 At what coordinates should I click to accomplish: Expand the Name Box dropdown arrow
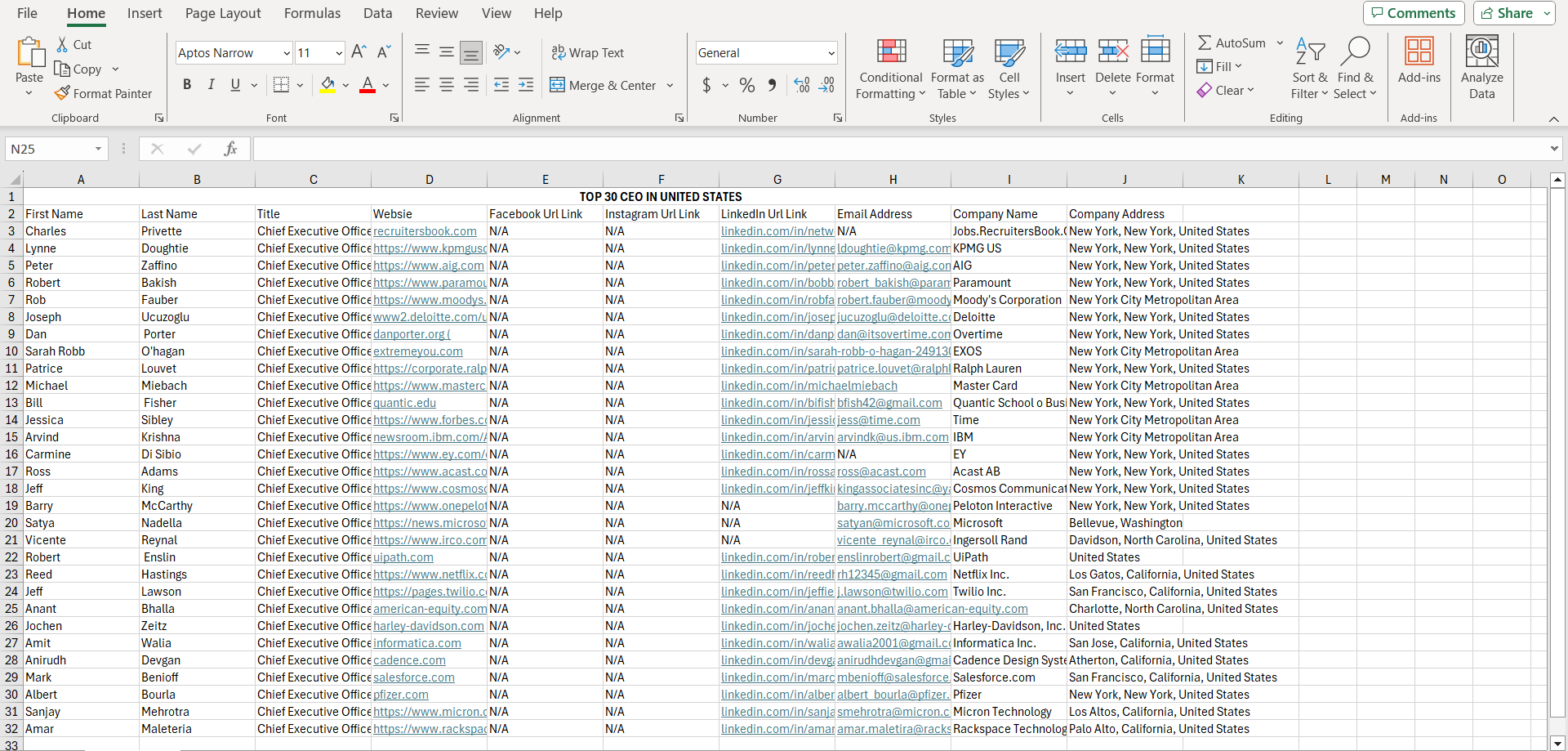pyautogui.click(x=98, y=149)
